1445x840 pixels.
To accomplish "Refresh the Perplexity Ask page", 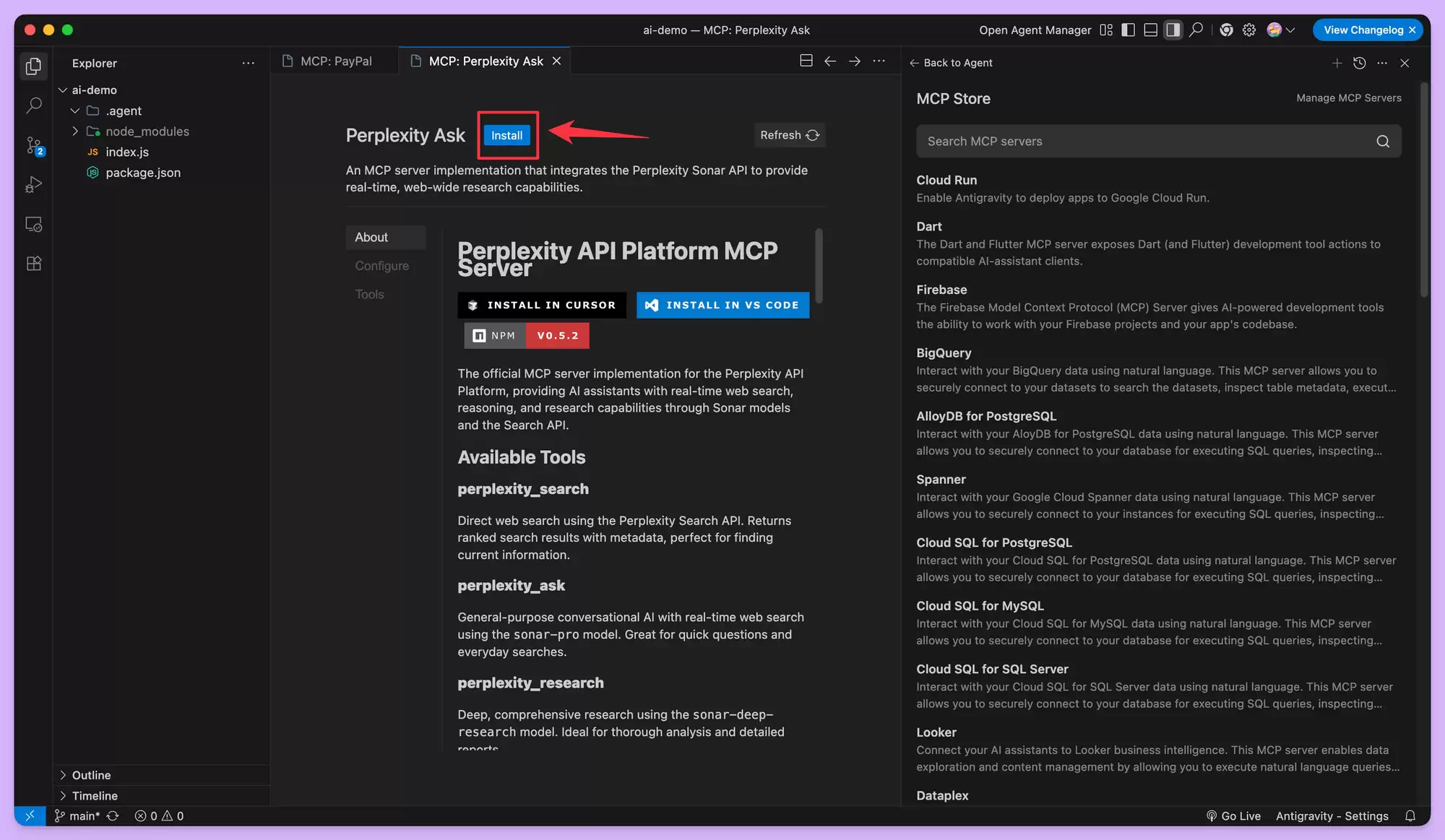I will coord(789,135).
